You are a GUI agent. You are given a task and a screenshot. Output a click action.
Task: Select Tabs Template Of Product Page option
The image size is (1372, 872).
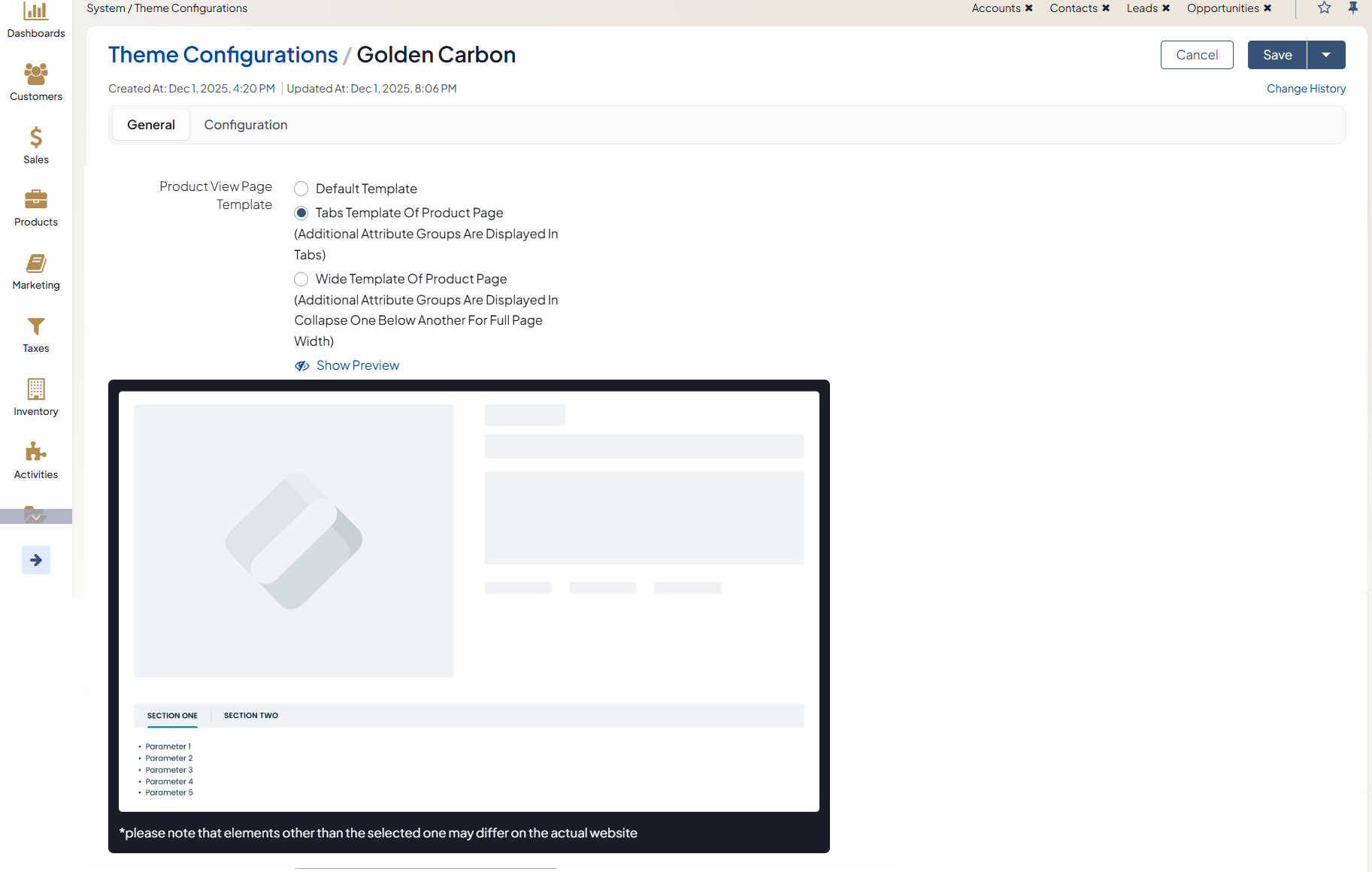point(301,213)
